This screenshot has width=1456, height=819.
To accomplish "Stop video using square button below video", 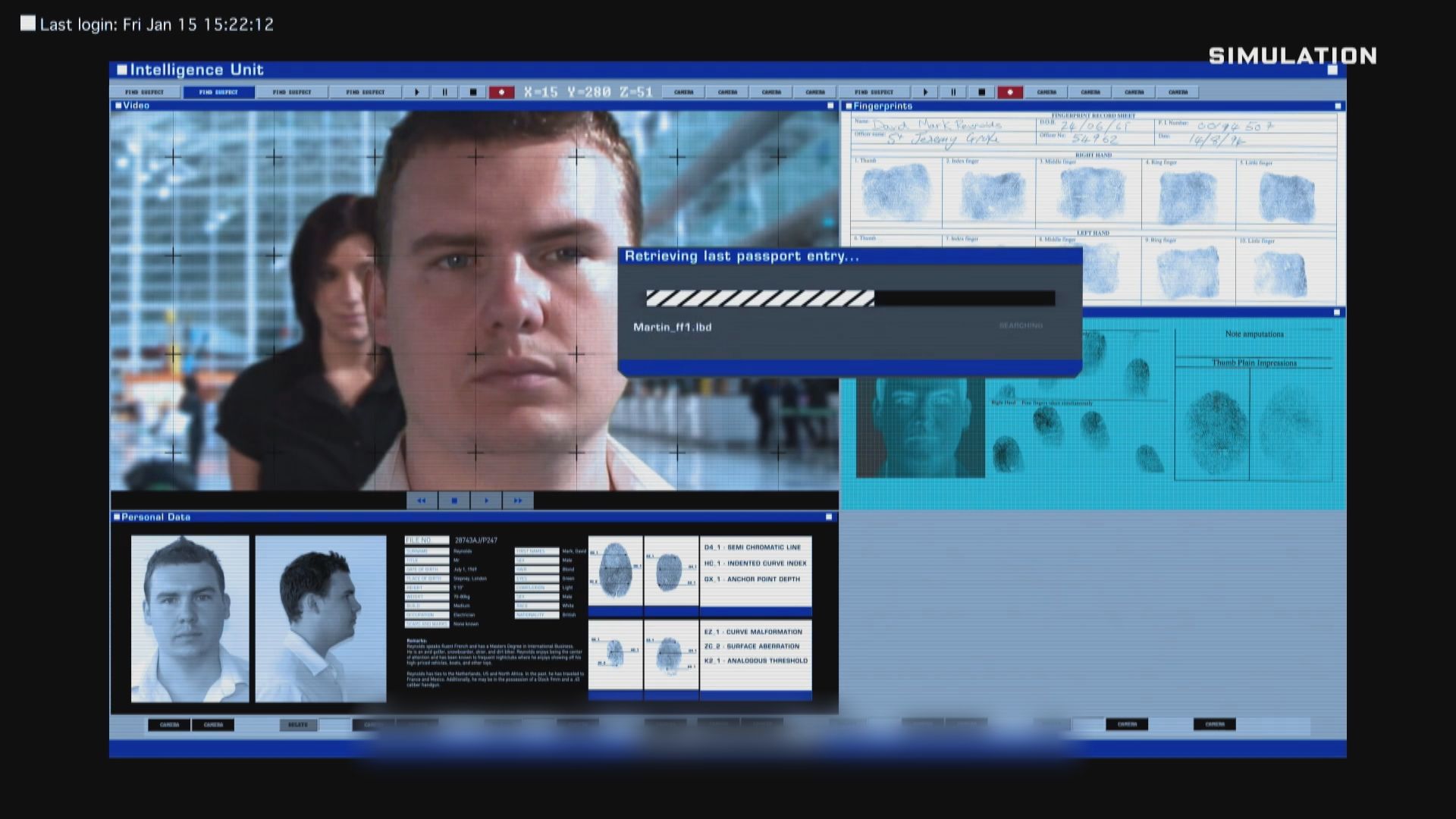I will [454, 500].
